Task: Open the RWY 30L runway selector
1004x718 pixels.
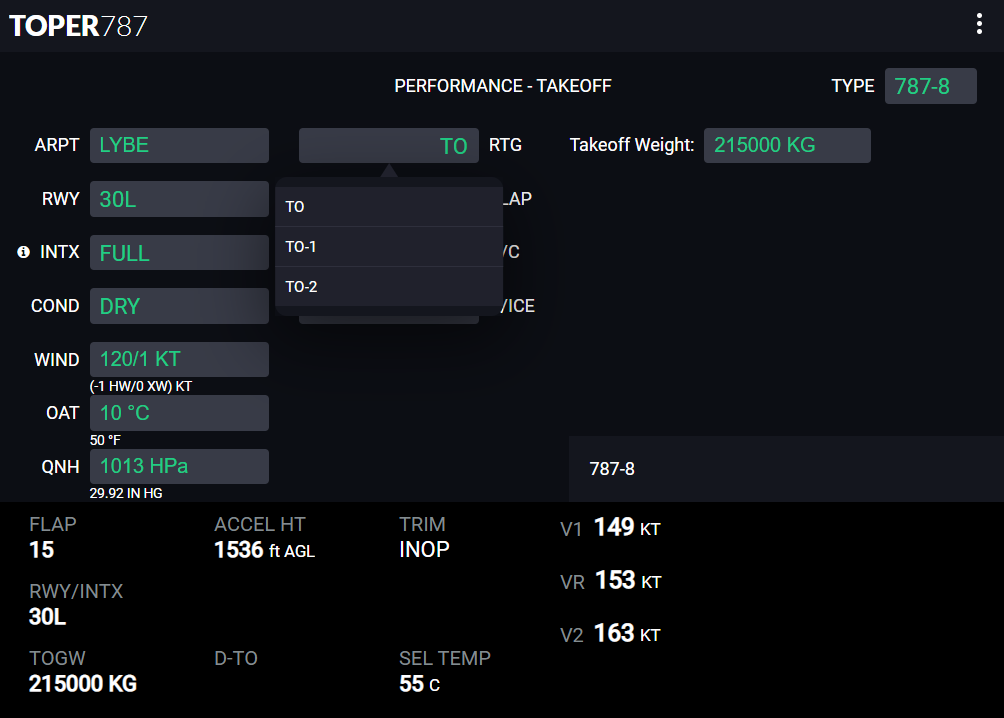Action: tap(179, 199)
